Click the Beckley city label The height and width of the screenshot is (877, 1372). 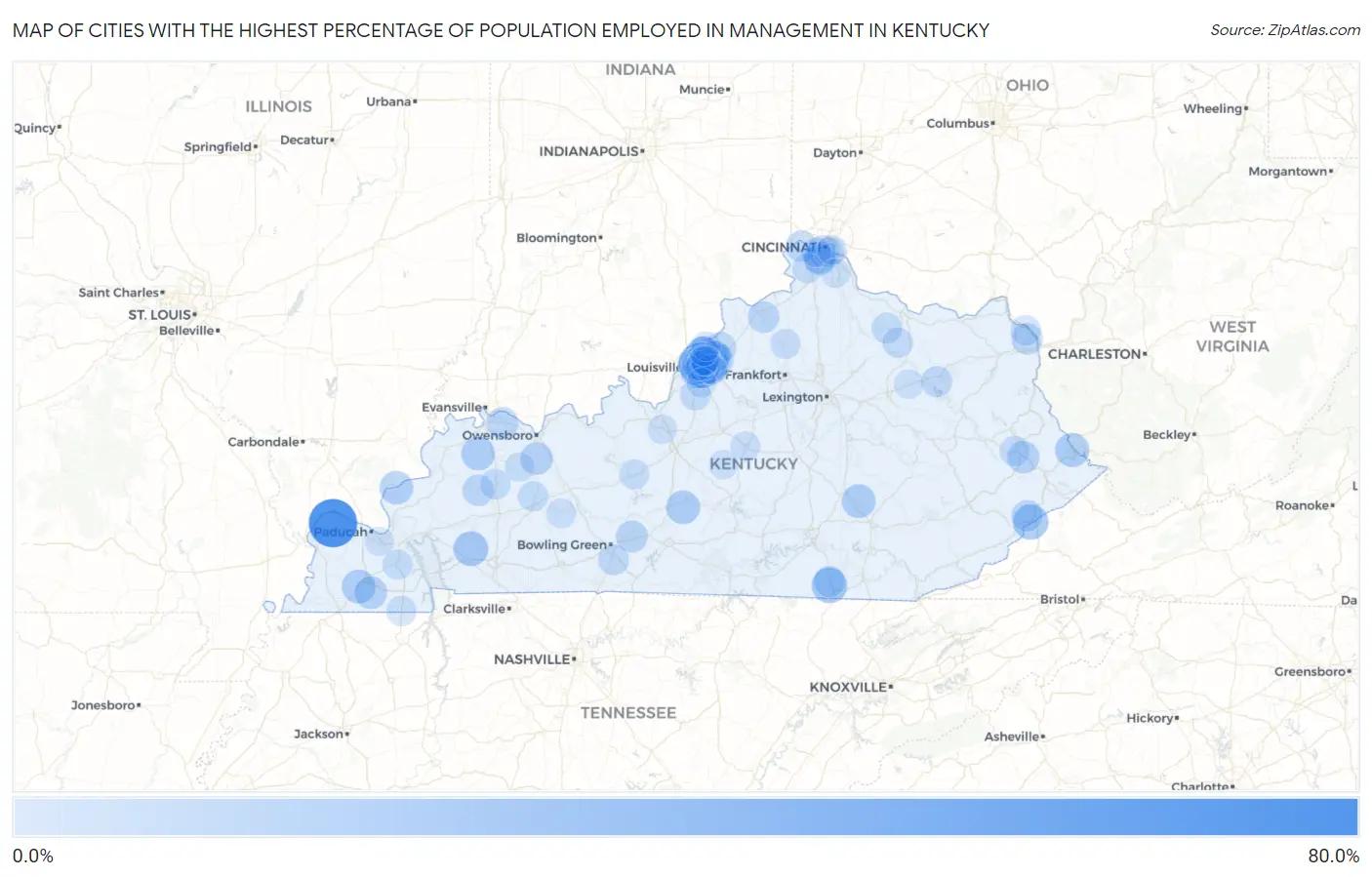coord(1167,435)
